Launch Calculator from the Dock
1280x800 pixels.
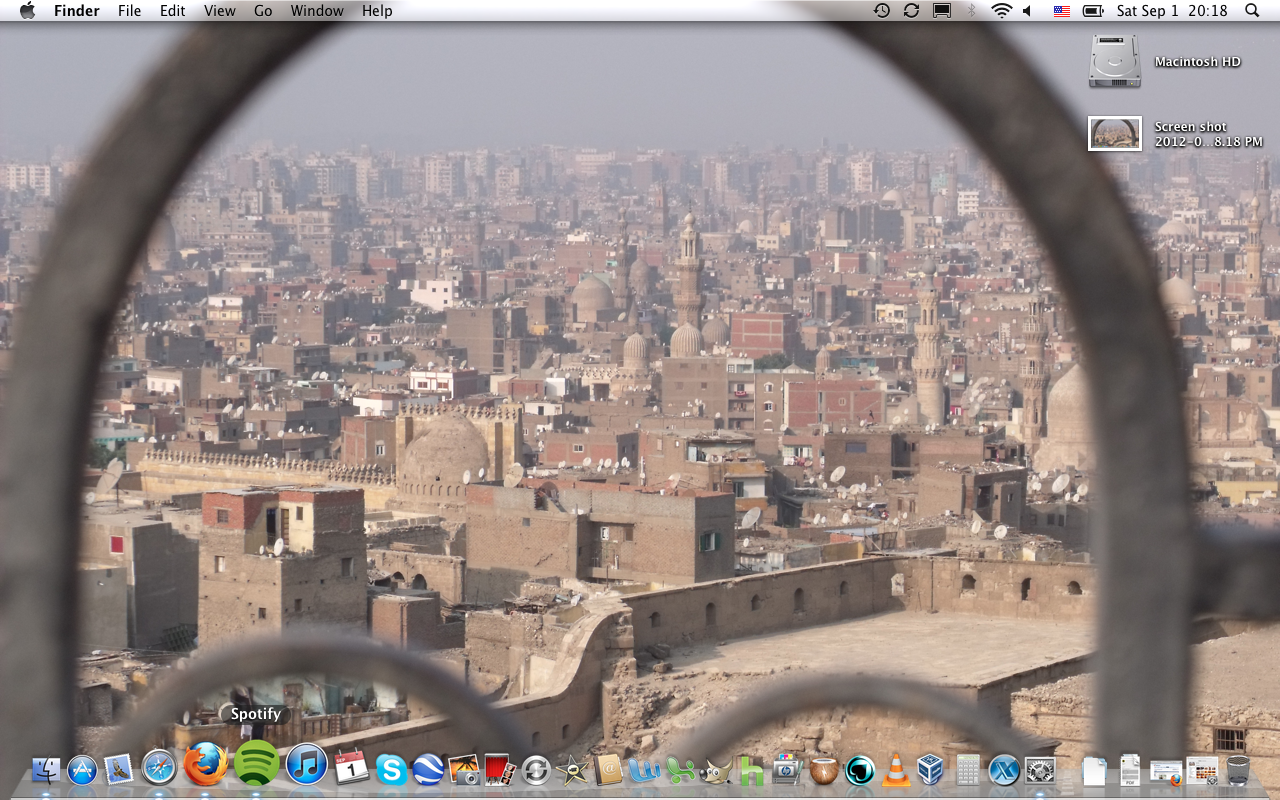click(x=967, y=770)
